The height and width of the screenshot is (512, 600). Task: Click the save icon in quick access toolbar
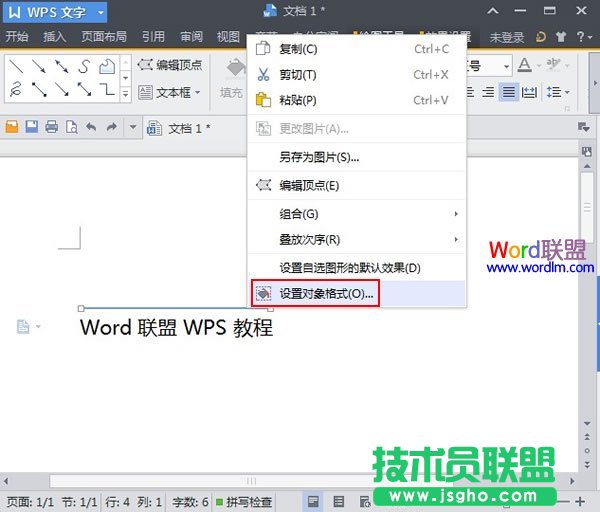click(32, 128)
